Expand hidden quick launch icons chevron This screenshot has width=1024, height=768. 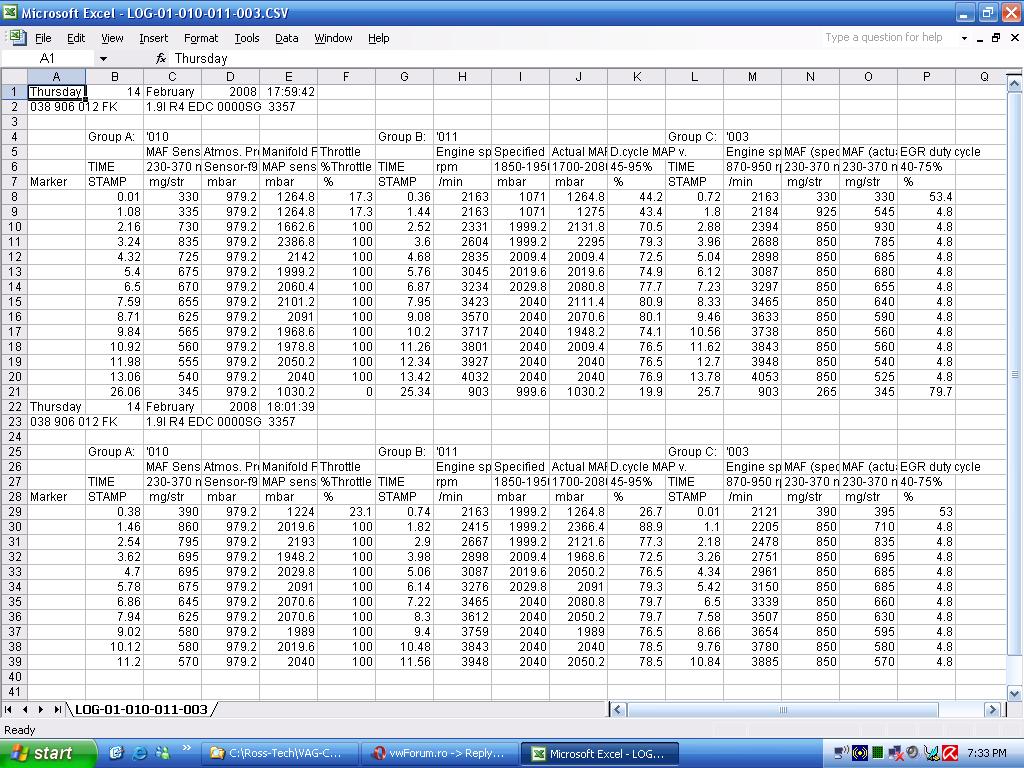[186, 749]
